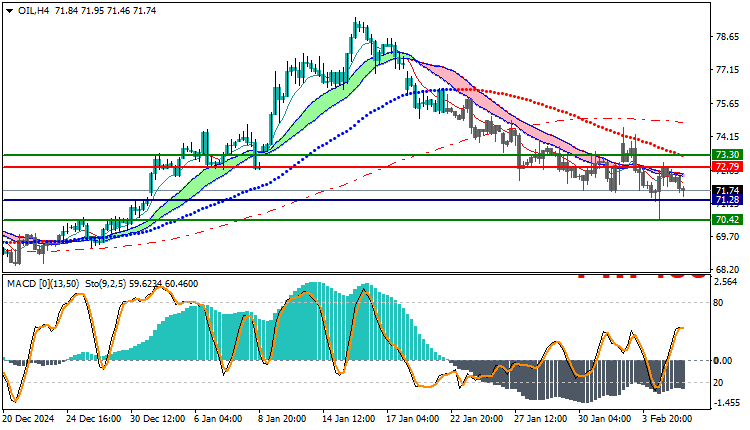
Task: Click the 70.42 green price label
Action: (728, 220)
